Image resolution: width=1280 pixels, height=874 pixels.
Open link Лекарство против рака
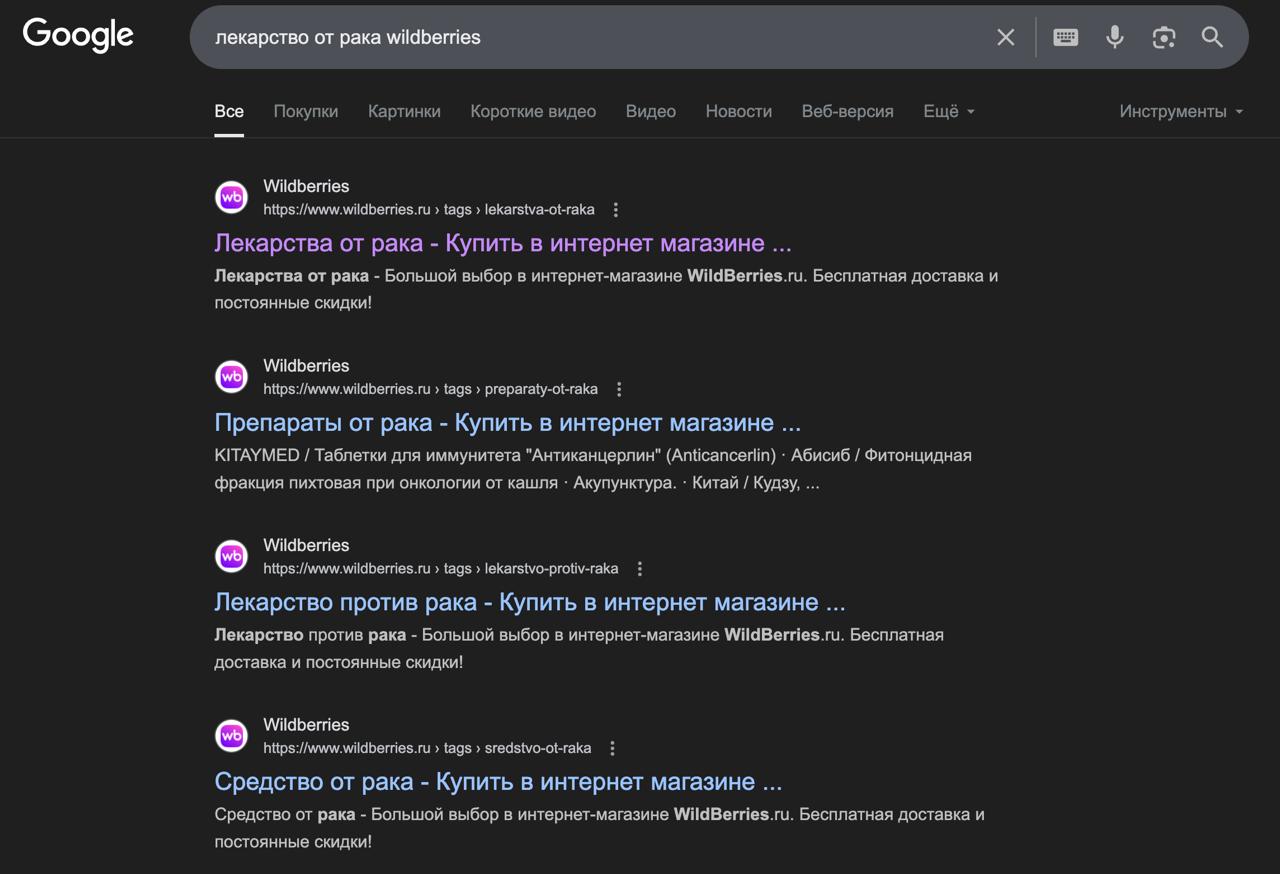pyautogui.click(x=529, y=602)
